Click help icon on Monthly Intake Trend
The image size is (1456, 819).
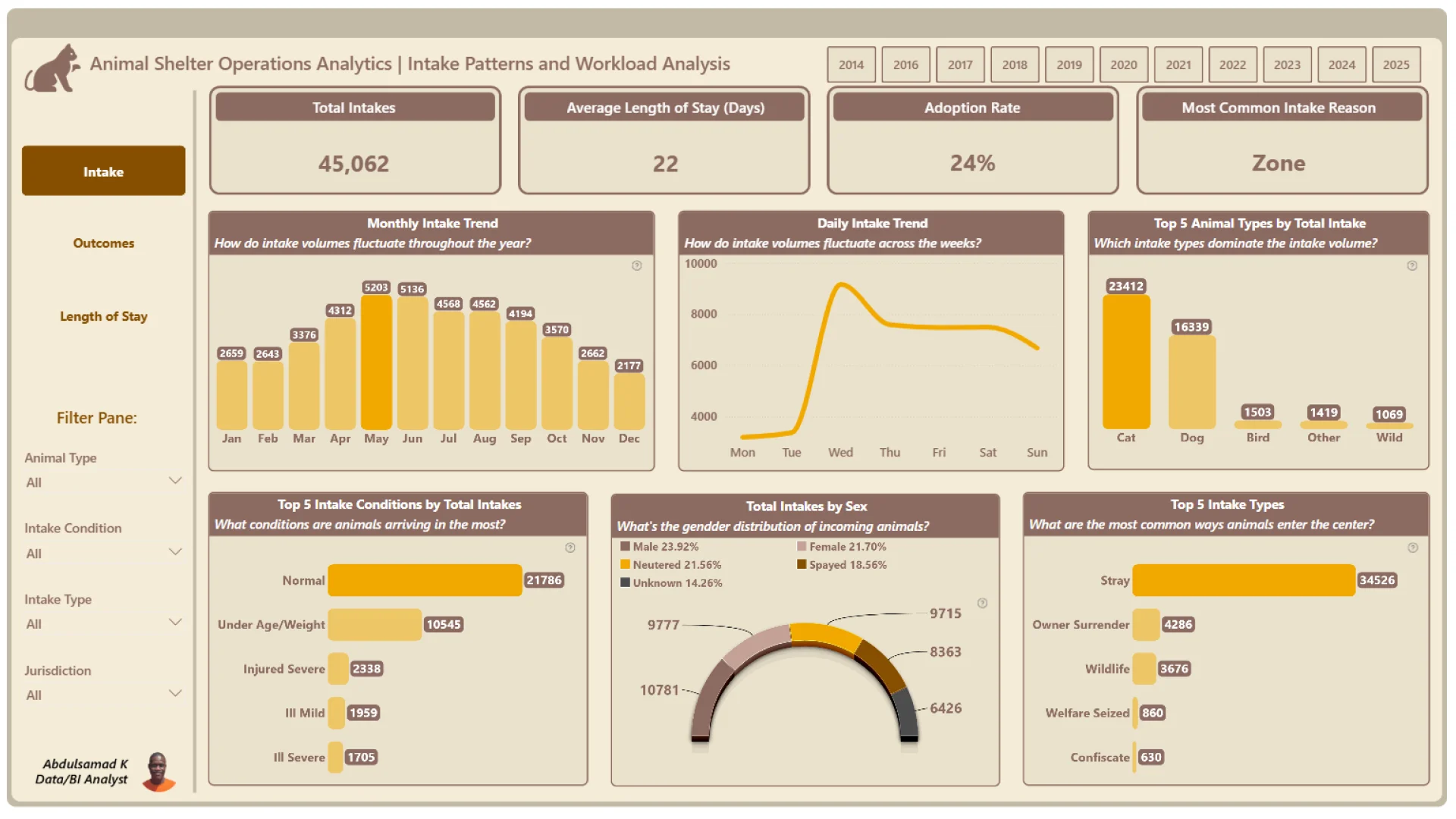(x=637, y=265)
